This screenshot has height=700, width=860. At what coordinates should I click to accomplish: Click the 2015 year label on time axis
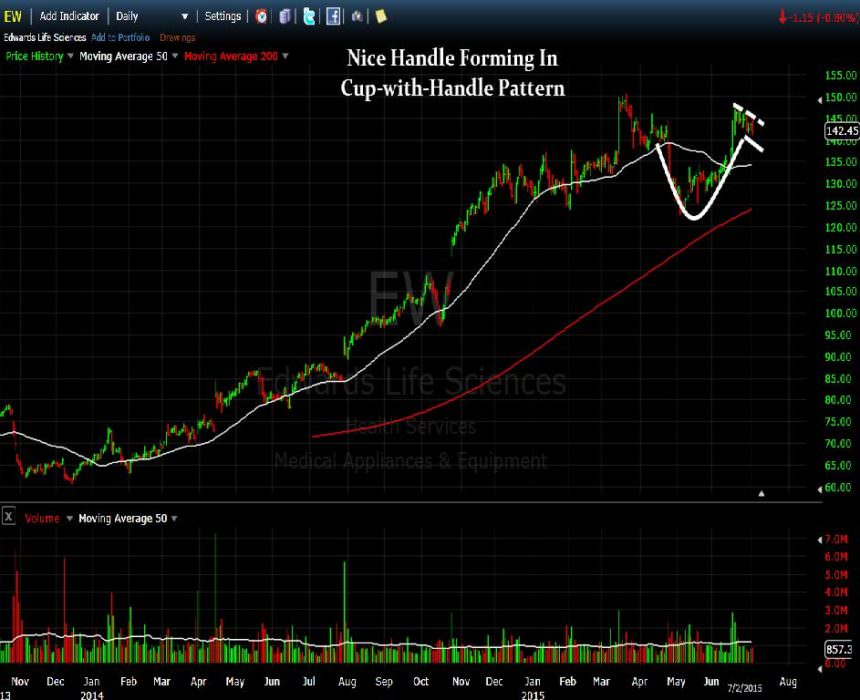pos(533,695)
